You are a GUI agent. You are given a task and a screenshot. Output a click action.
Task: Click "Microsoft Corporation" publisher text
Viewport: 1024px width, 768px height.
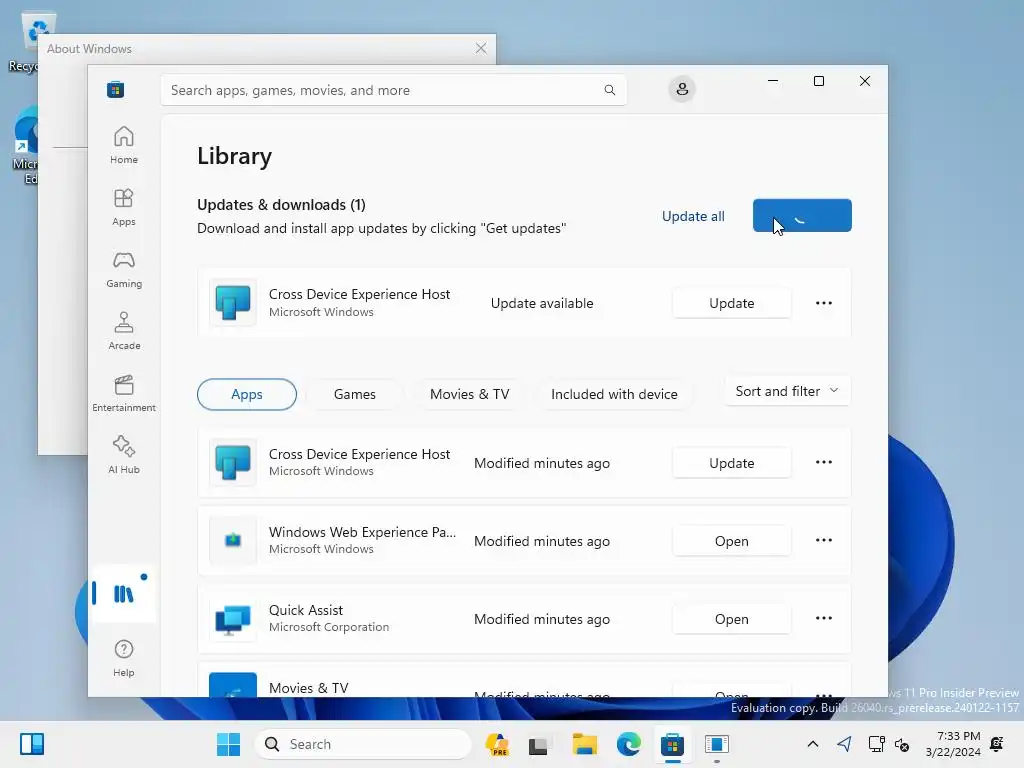(x=329, y=627)
